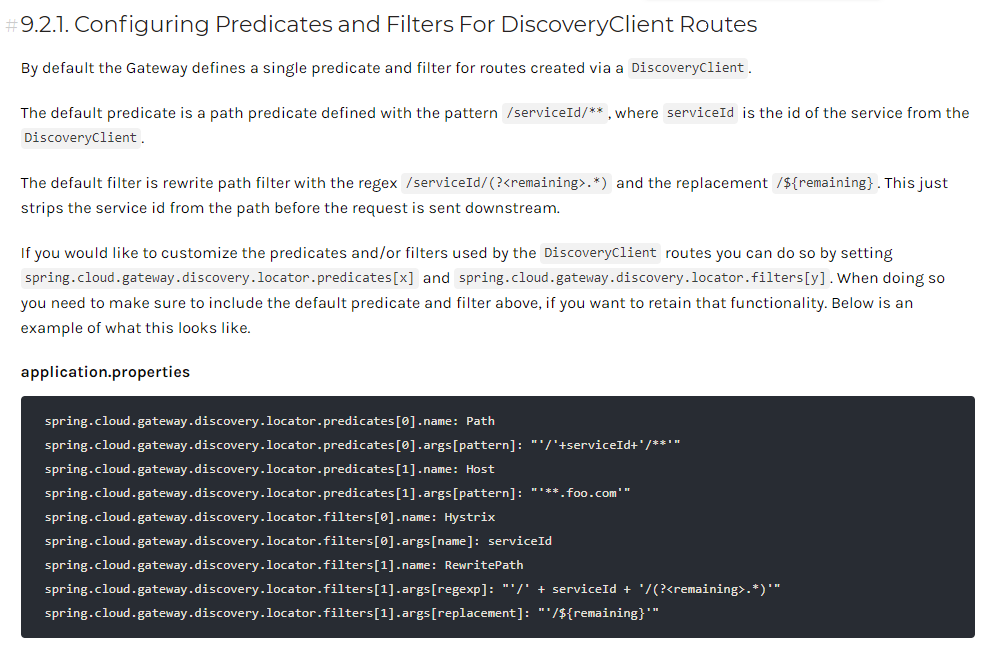This screenshot has width=999, height=661.
Task: Click the # anchor icon beside heading 9.2.1
Action: (x=12, y=26)
